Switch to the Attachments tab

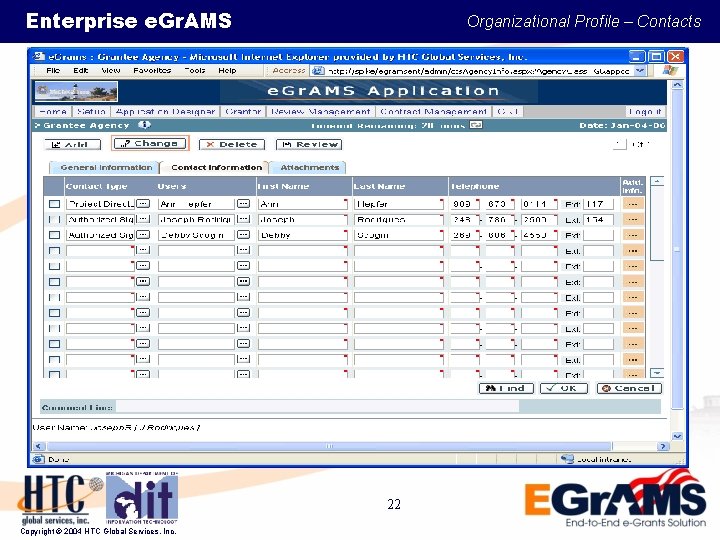[x=309, y=168]
